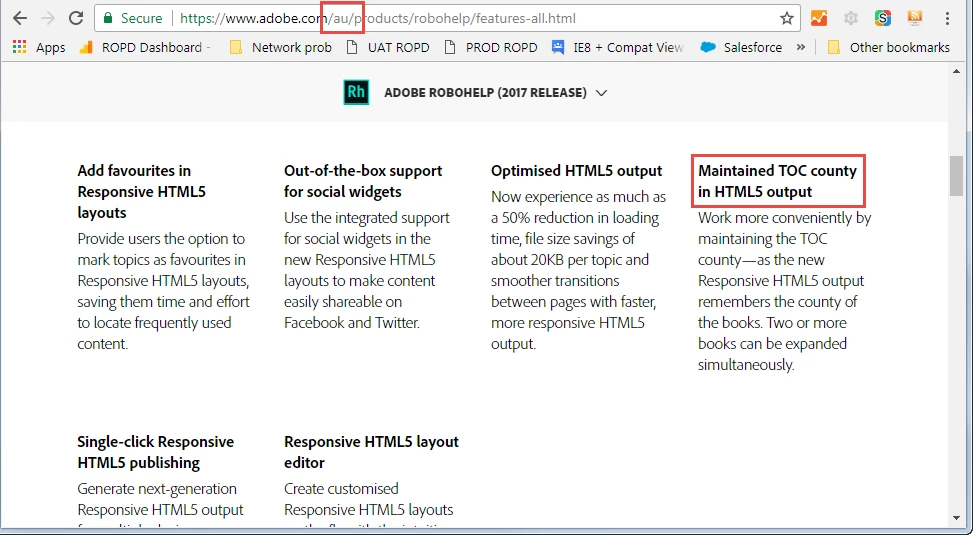Click the text 'Facebook and Twitter.'
The image size is (973, 535).
click(352, 323)
